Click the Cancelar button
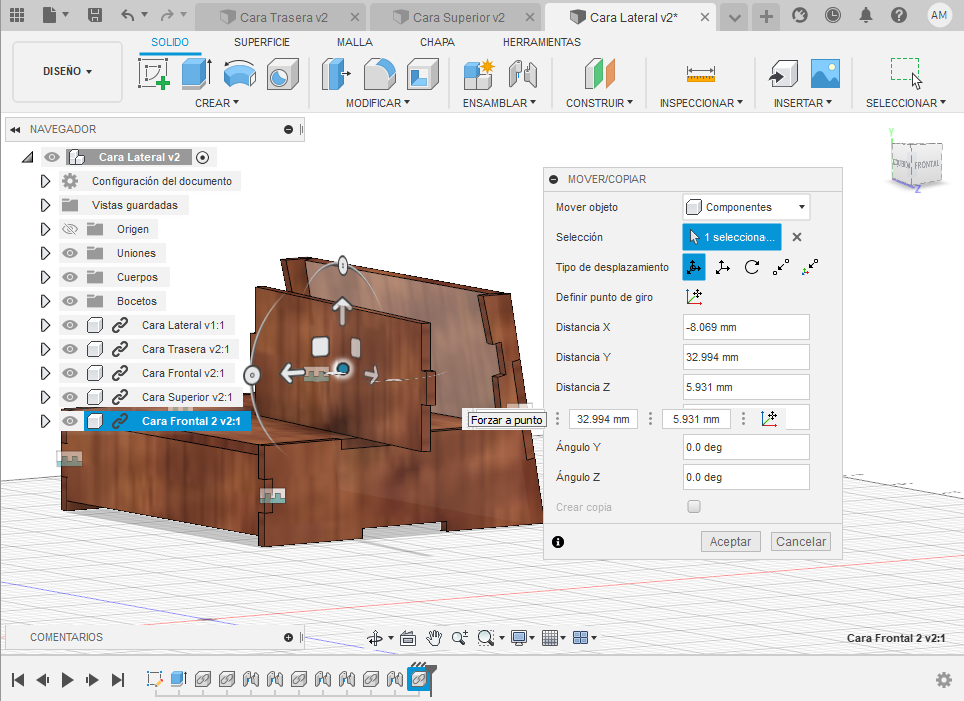 pyautogui.click(x=801, y=541)
